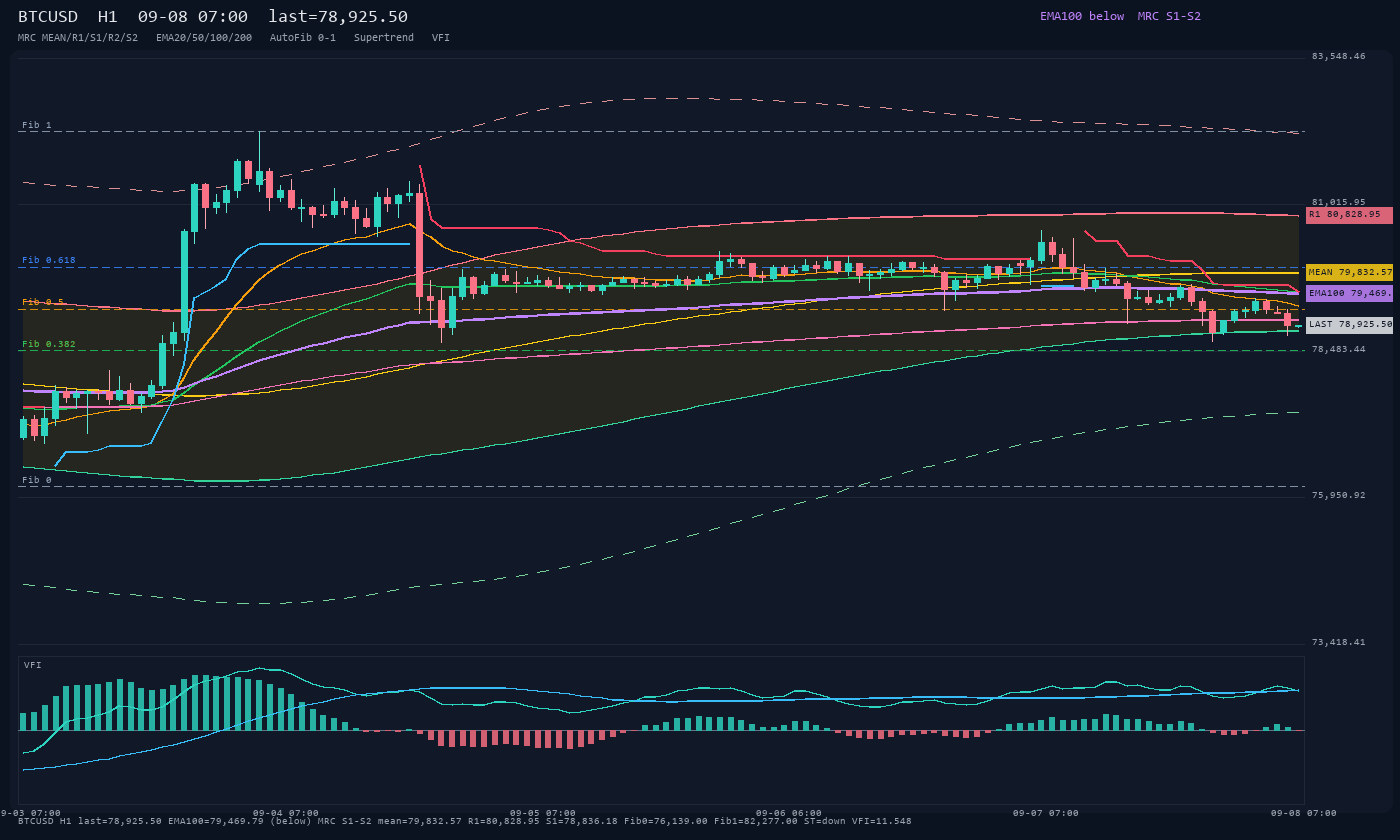1400x840 pixels.
Task: Click the red R1 80,828.95 price tag
Action: (x=1349, y=214)
